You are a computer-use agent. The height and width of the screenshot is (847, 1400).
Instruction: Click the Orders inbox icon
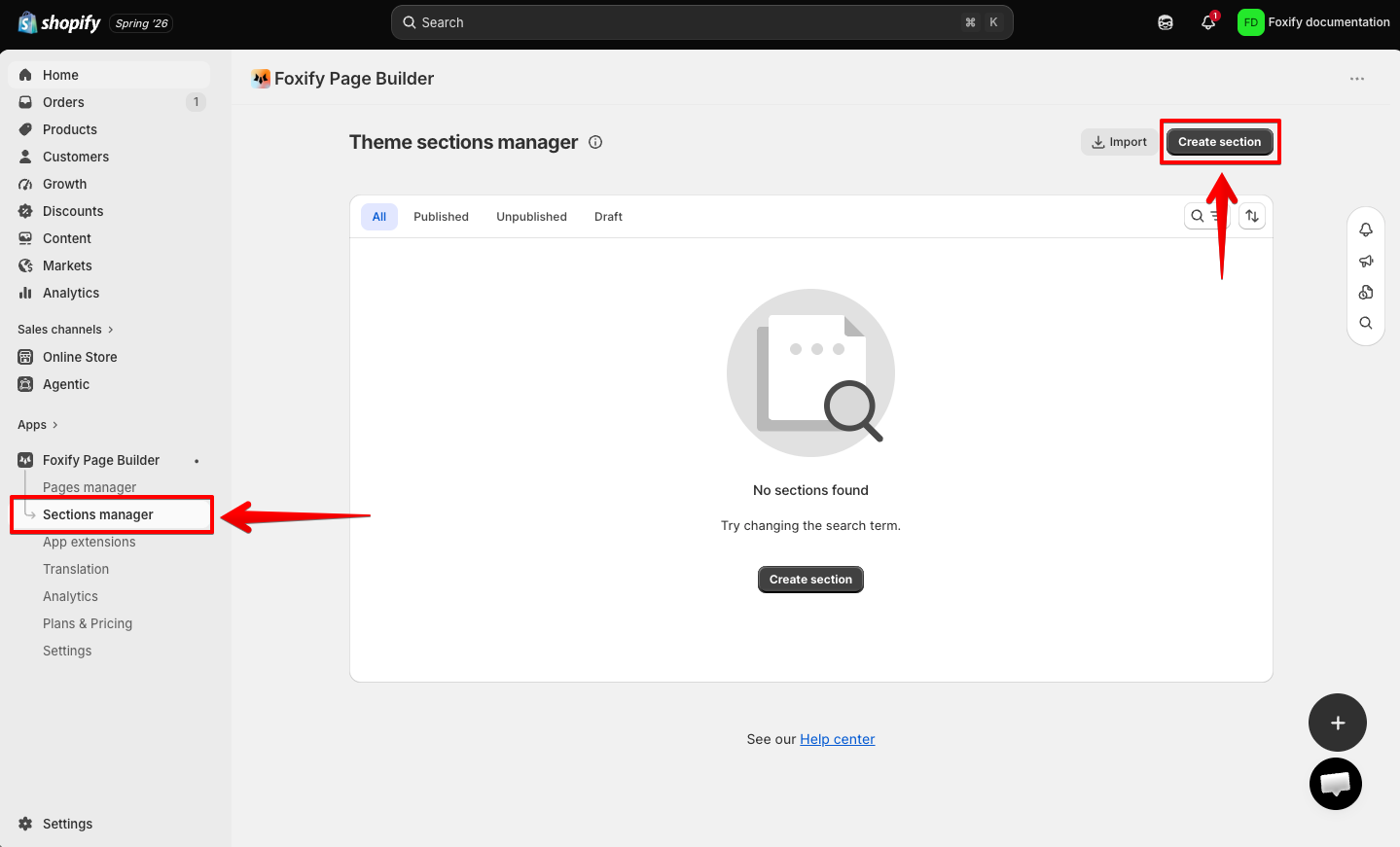click(x=25, y=102)
